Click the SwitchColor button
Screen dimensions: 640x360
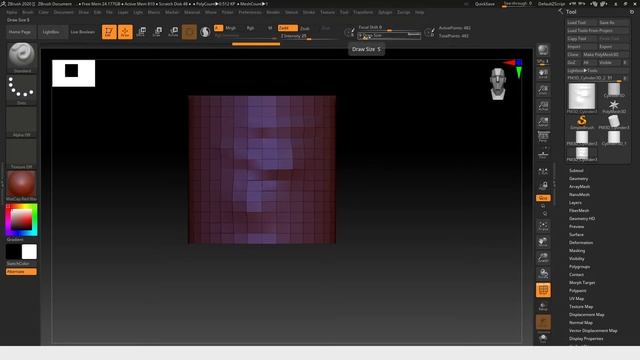[18, 264]
